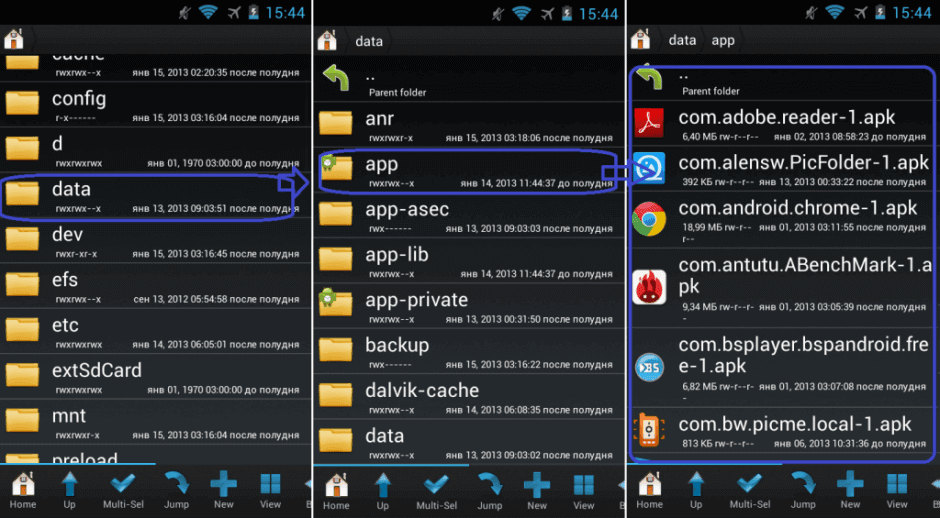Screen dimensions: 940x518
Task: Select com.alensw.PicFolder-1.apk file name
Action: [x=803, y=162]
